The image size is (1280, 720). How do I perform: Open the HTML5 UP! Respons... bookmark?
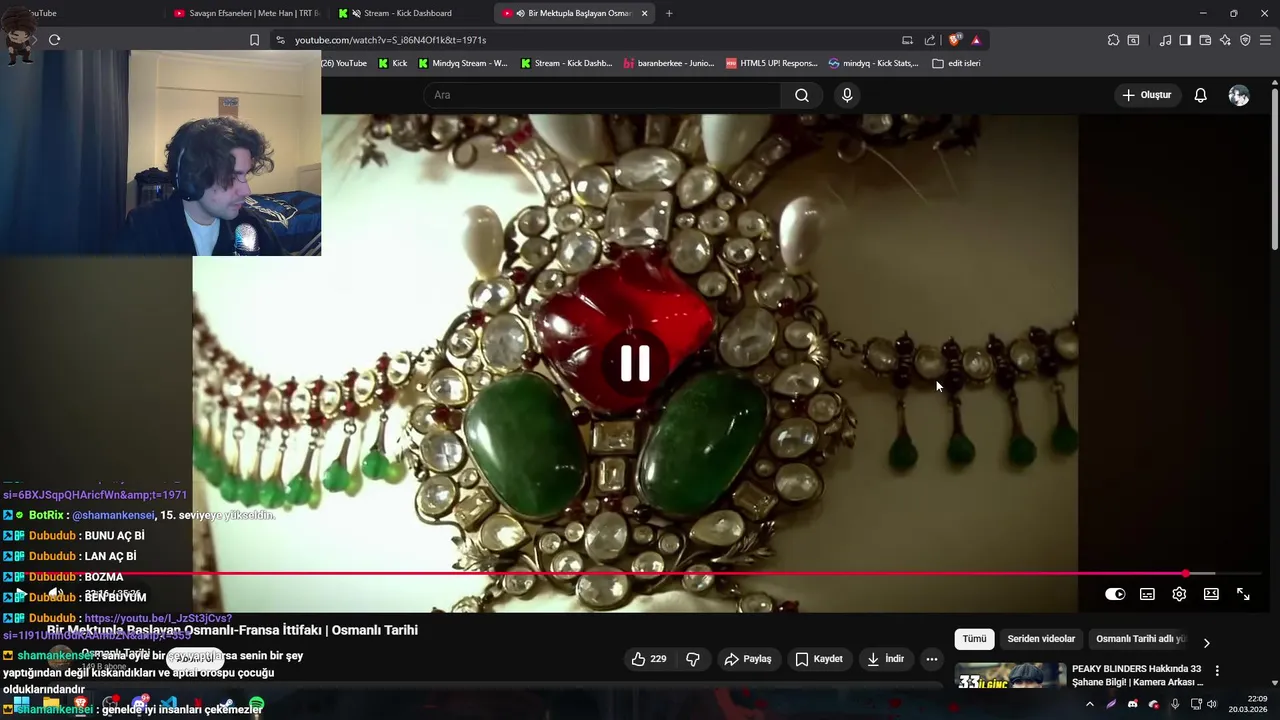[x=772, y=63]
